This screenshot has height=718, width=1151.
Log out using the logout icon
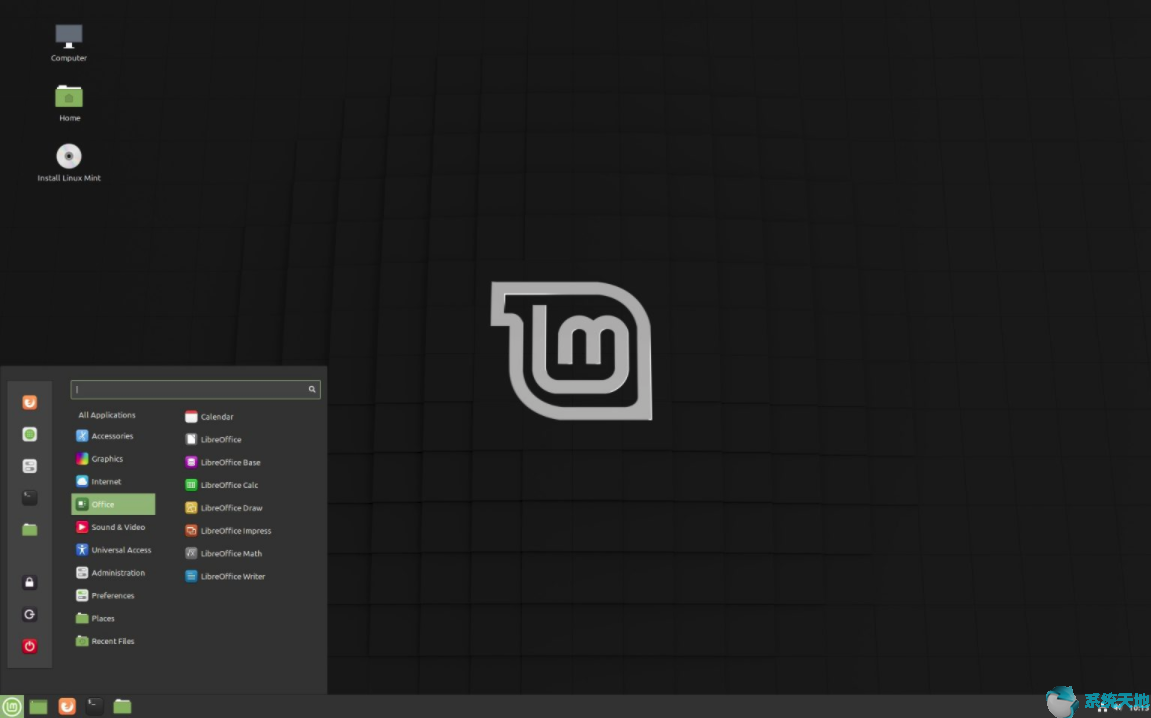[x=29, y=614]
